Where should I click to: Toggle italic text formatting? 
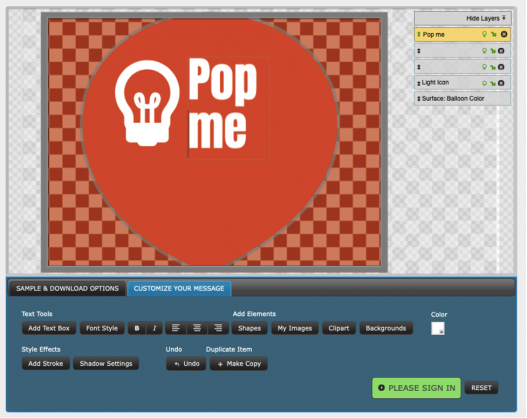click(154, 328)
